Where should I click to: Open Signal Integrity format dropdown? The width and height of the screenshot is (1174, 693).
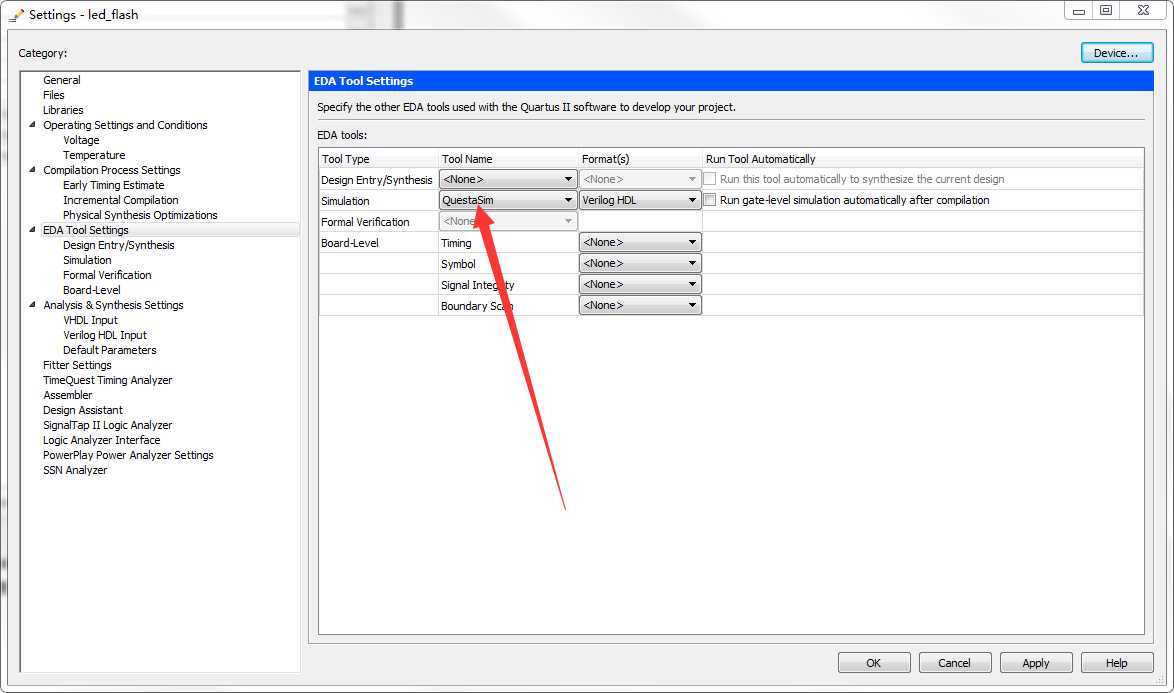pos(639,284)
